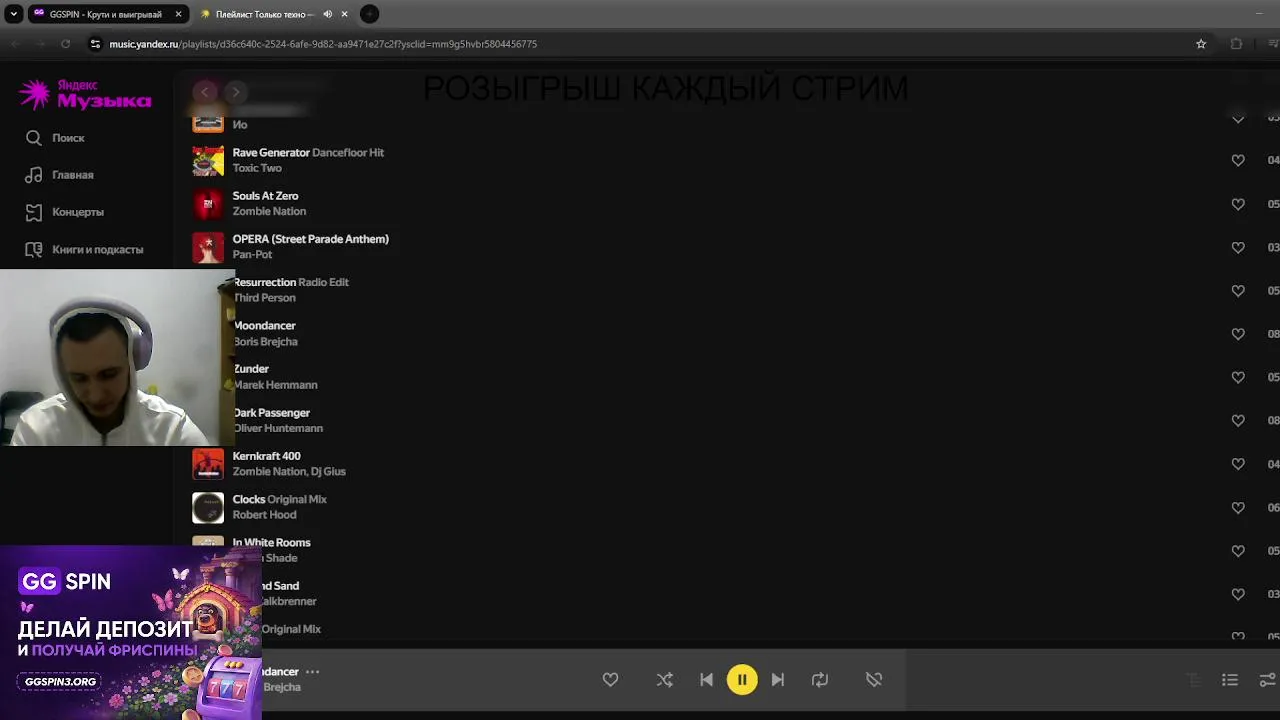
Task: Switch to the Плейлист Только техно tab
Action: click(264, 14)
